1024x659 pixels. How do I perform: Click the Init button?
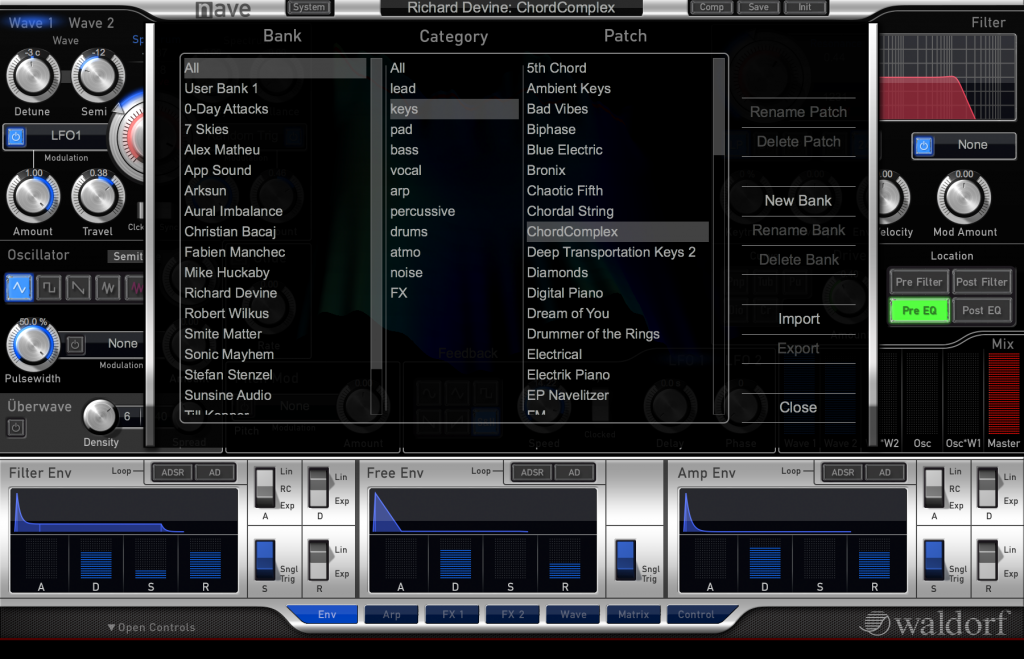pos(805,7)
